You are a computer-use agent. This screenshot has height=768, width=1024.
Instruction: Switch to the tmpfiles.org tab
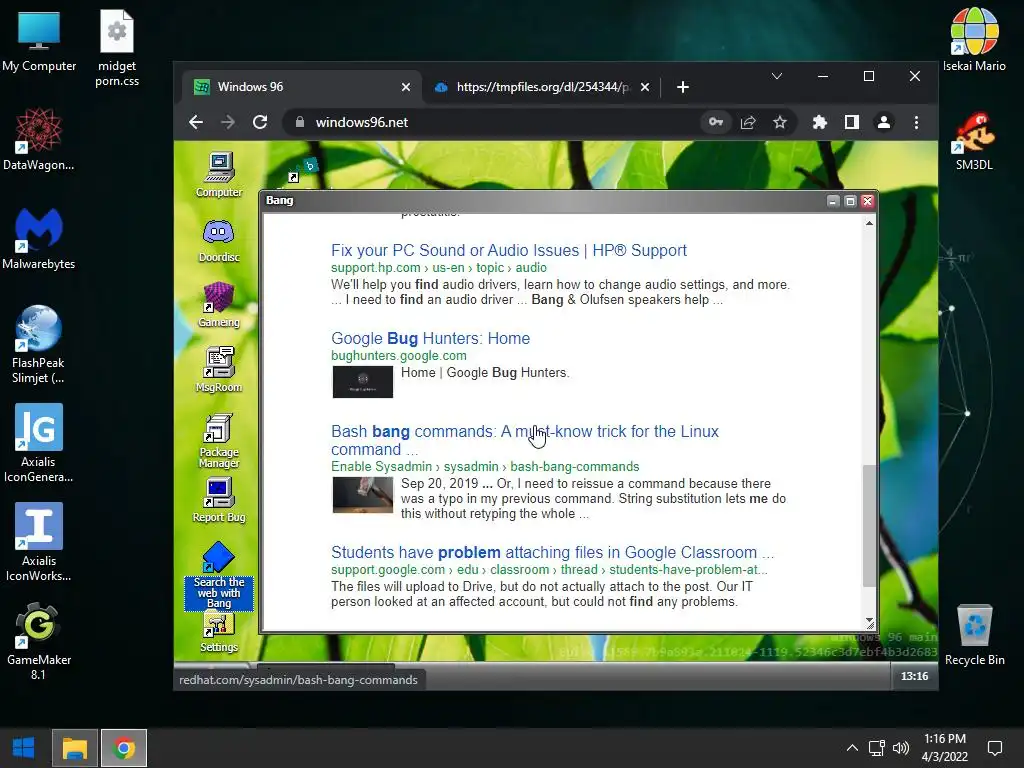(x=542, y=87)
